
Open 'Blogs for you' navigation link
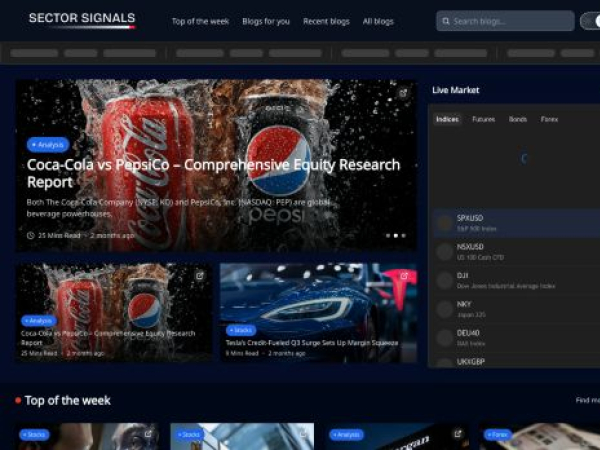(x=266, y=21)
